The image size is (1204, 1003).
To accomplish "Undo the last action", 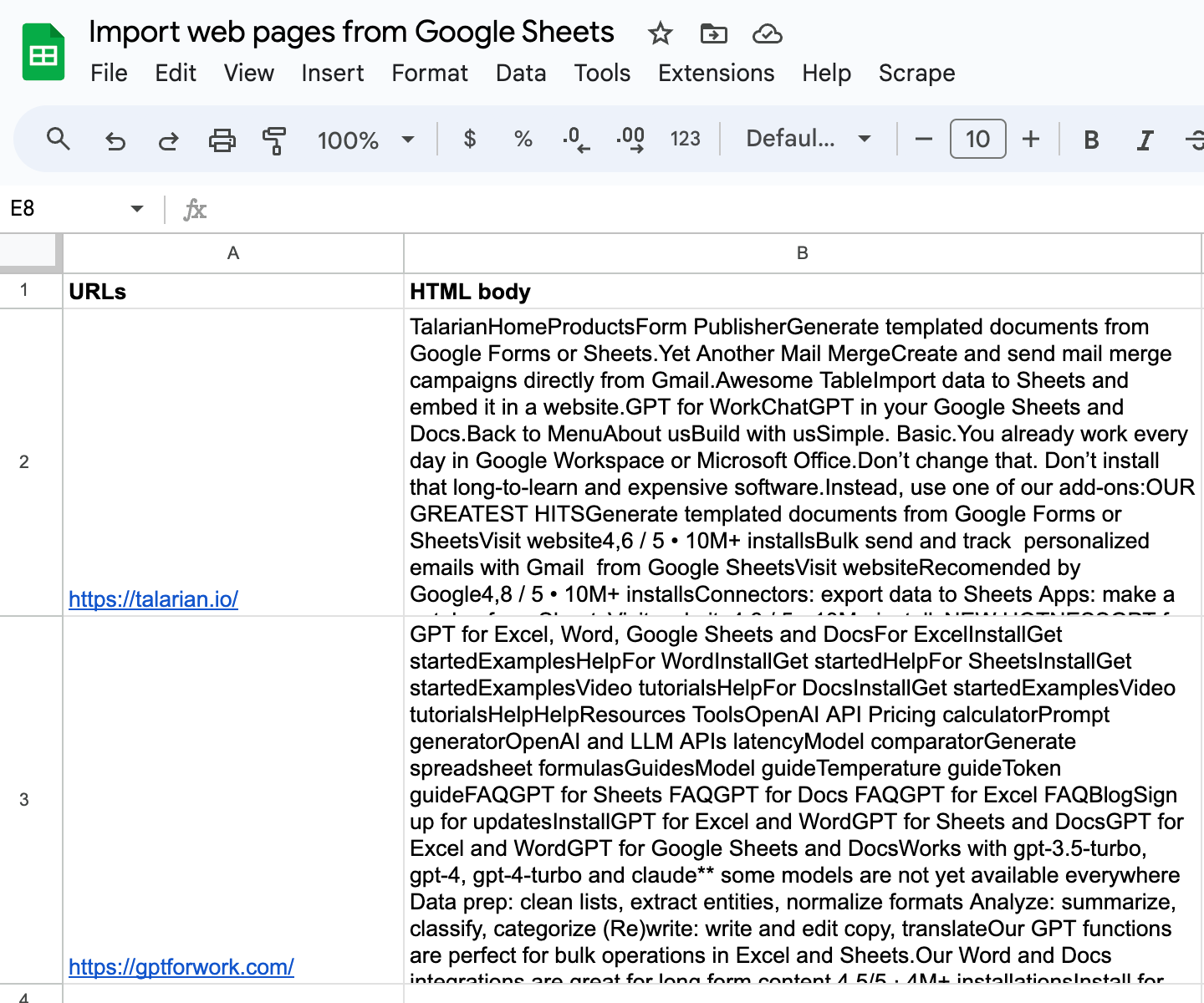I will (x=115, y=140).
